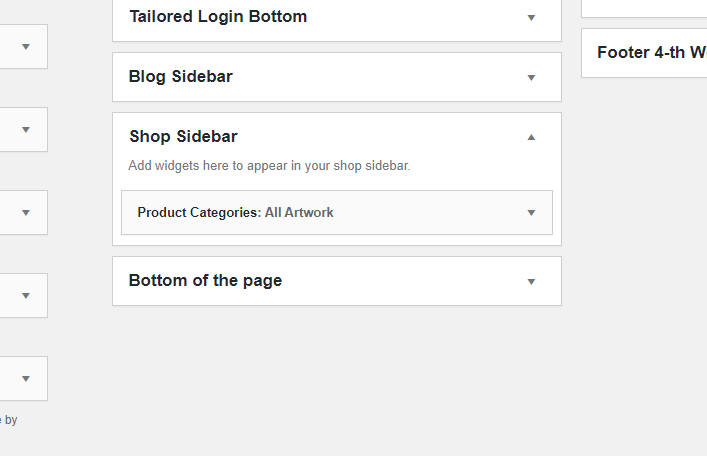This screenshot has height=456, width=707.
Task: Collapse Shop Sidebar with the up arrow
Action: click(x=531, y=137)
